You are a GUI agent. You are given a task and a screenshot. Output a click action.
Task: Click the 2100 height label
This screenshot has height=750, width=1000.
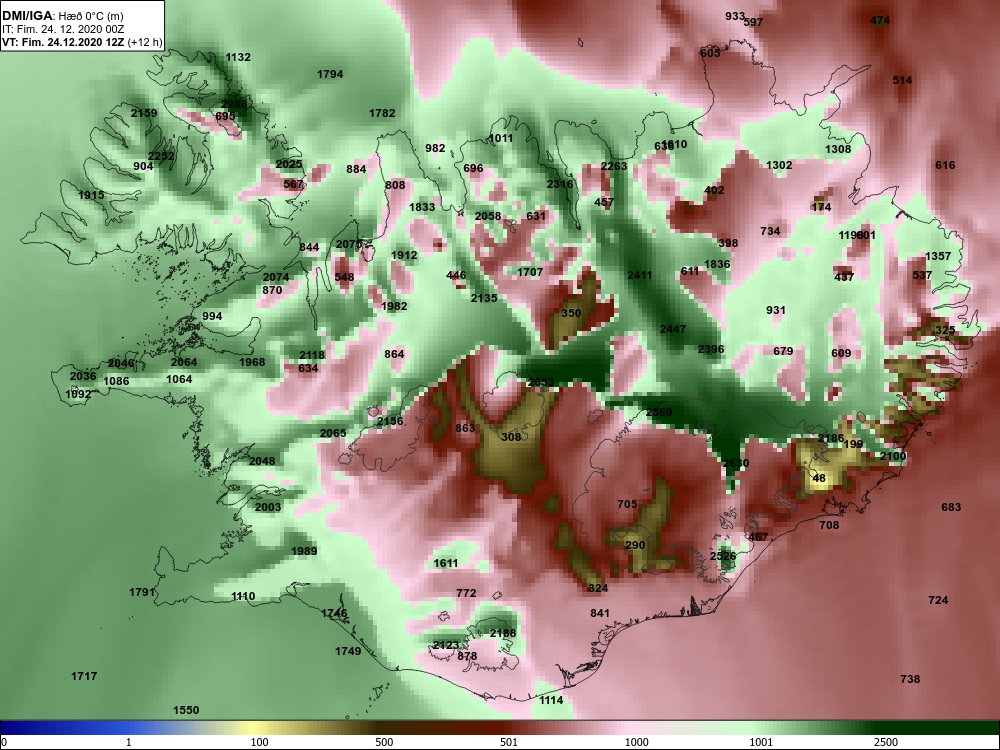893,456
